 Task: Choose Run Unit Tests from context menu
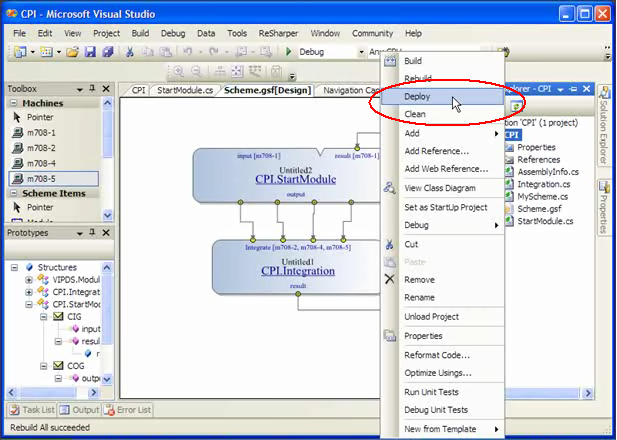click(x=442, y=392)
